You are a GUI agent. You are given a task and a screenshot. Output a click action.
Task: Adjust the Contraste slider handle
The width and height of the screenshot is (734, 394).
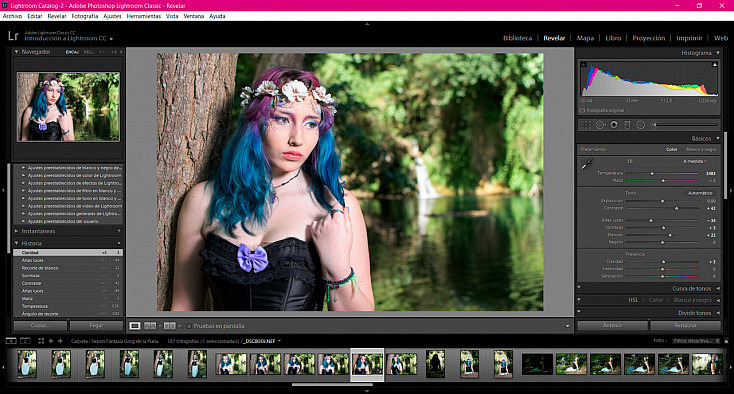tap(676, 208)
